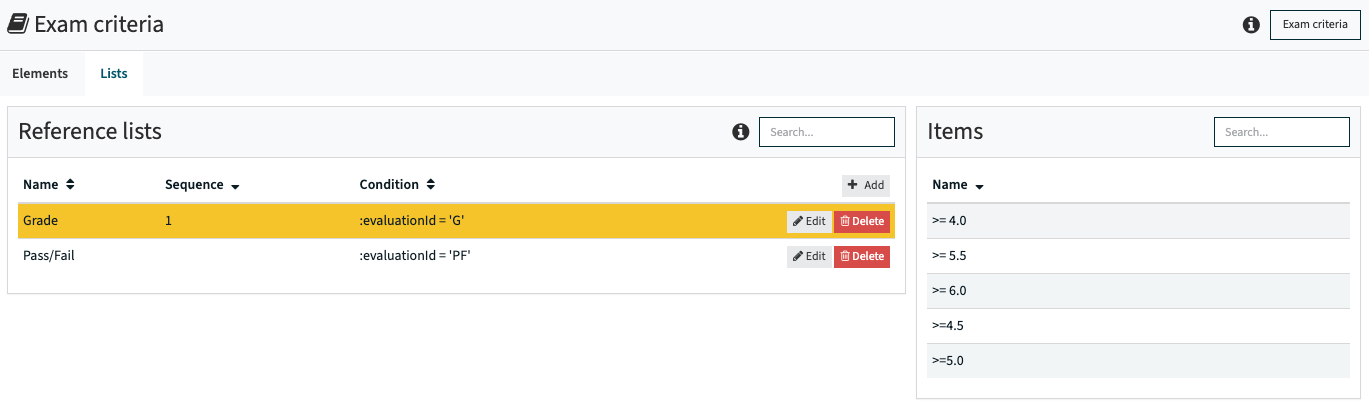Select the >=4.5 item
The image size is (1369, 407).
click(1138, 326)
